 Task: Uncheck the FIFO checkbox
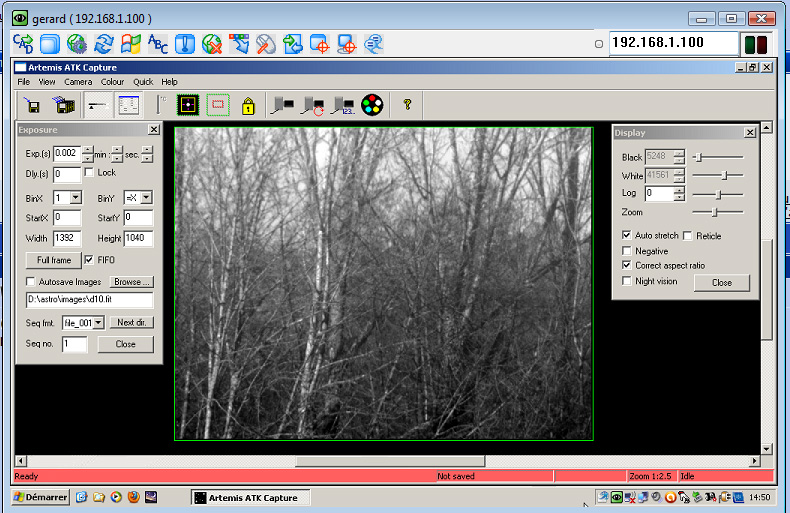[89, 260]
